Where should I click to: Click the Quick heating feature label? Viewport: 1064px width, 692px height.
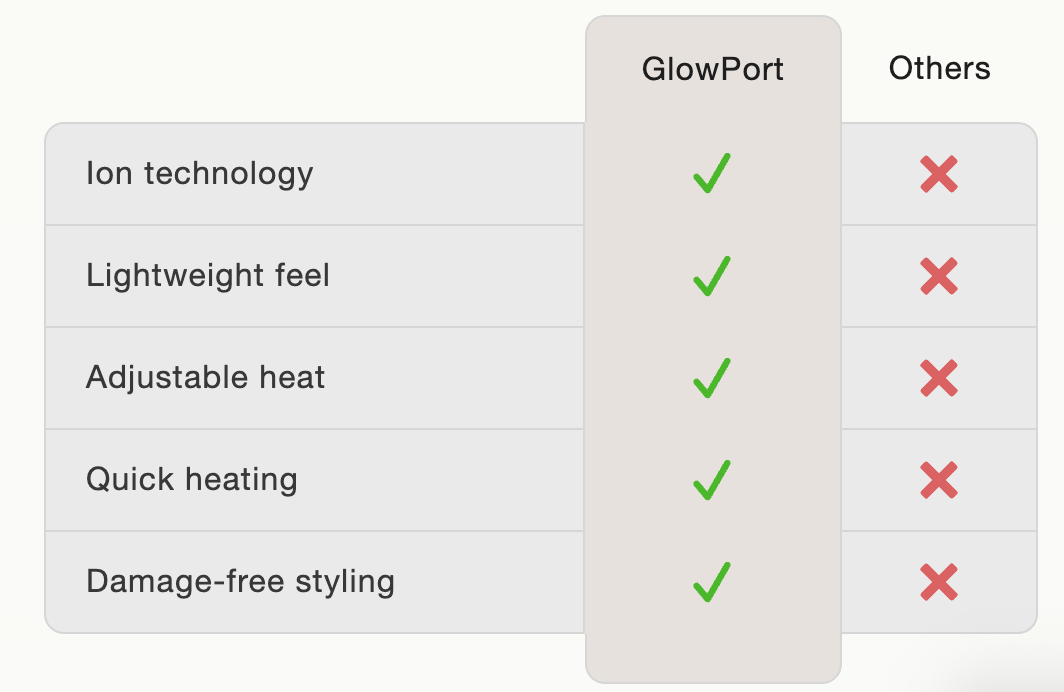(x=192, y=480)
